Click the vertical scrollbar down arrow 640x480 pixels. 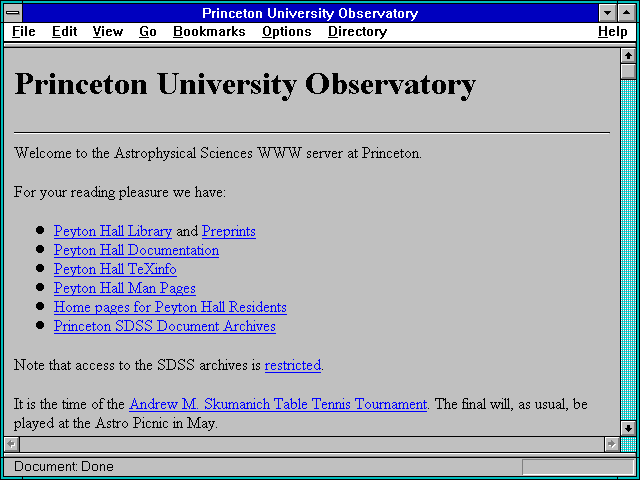tap(628, 428)
